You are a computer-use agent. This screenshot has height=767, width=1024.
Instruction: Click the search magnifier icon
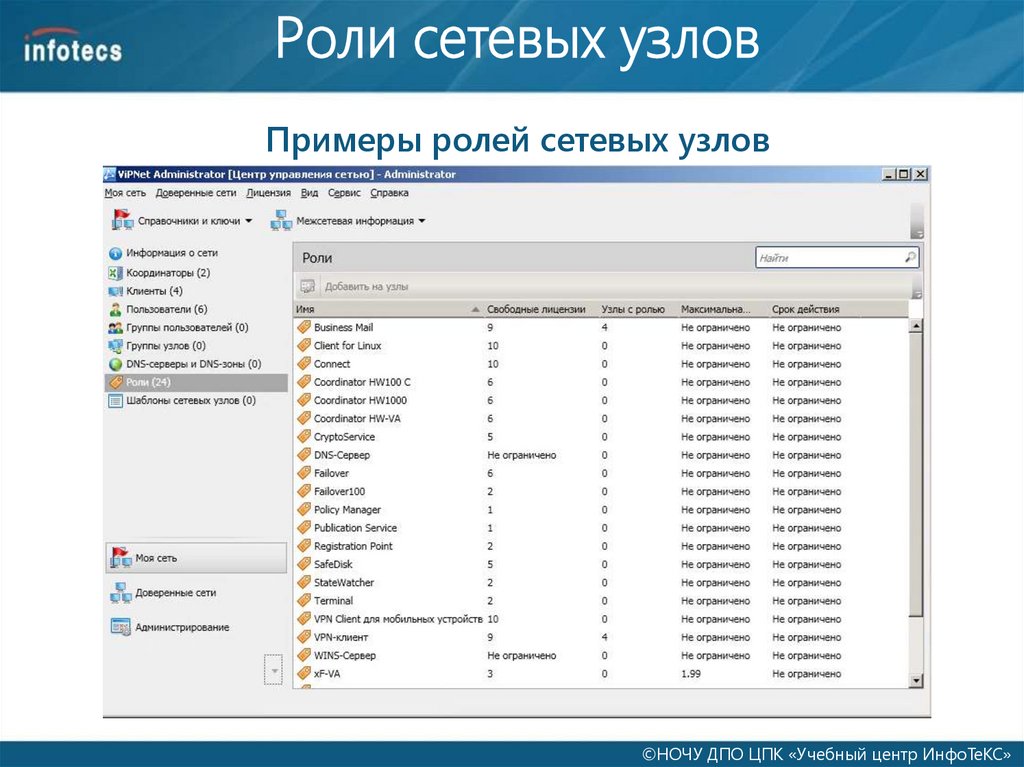910,257
